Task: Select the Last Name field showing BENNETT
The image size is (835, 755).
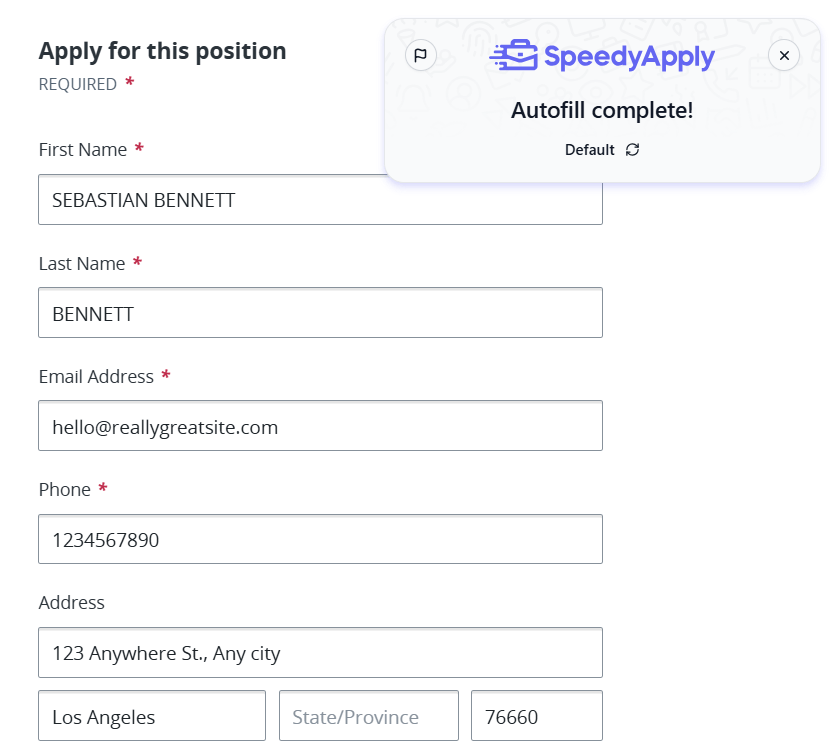Action: 320,313
